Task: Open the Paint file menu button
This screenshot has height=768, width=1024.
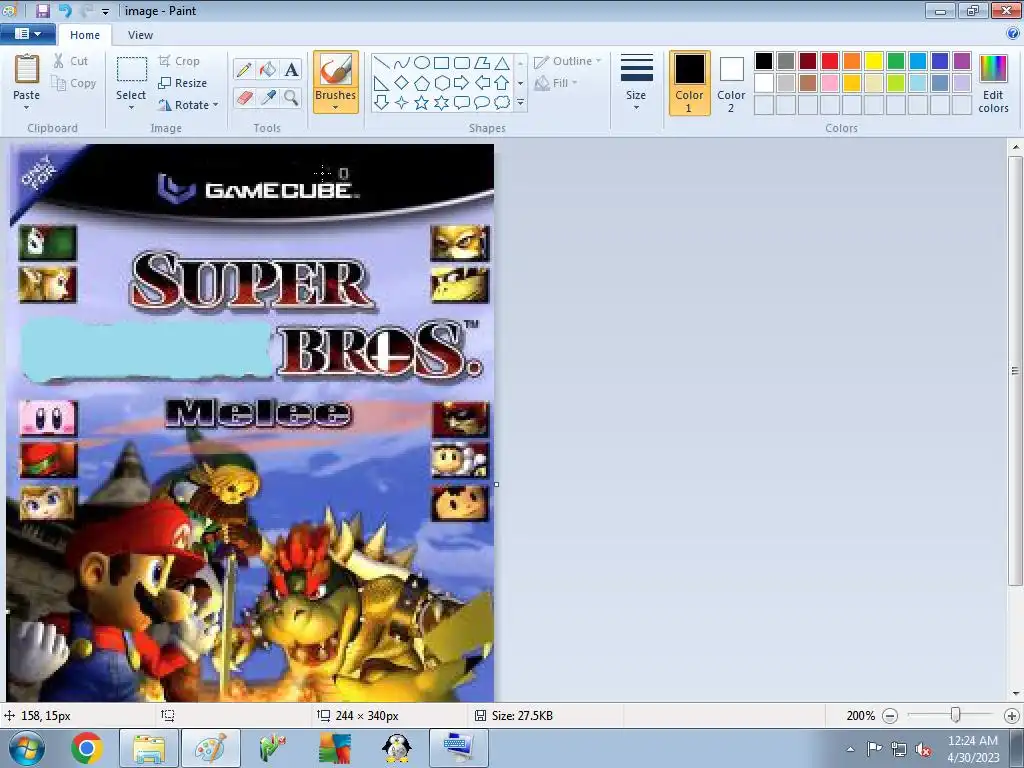Action: [x=27, y=34]
